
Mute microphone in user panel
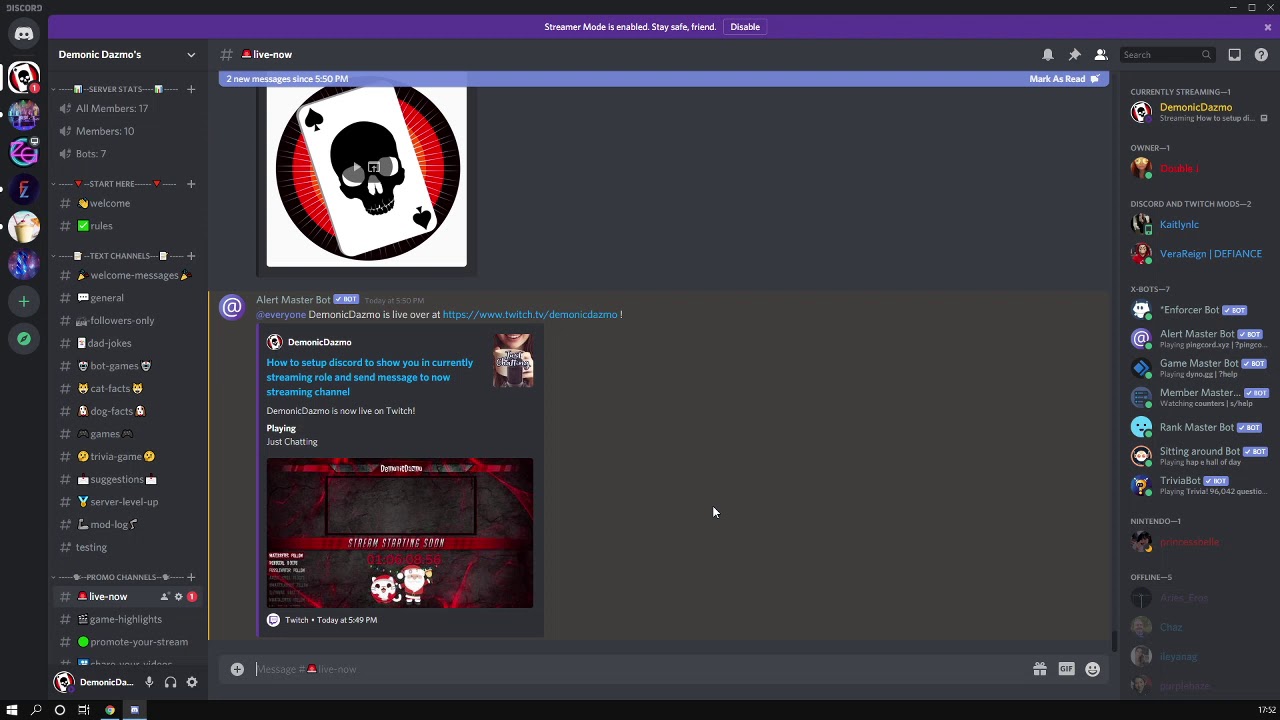click(x=148, y=682)
